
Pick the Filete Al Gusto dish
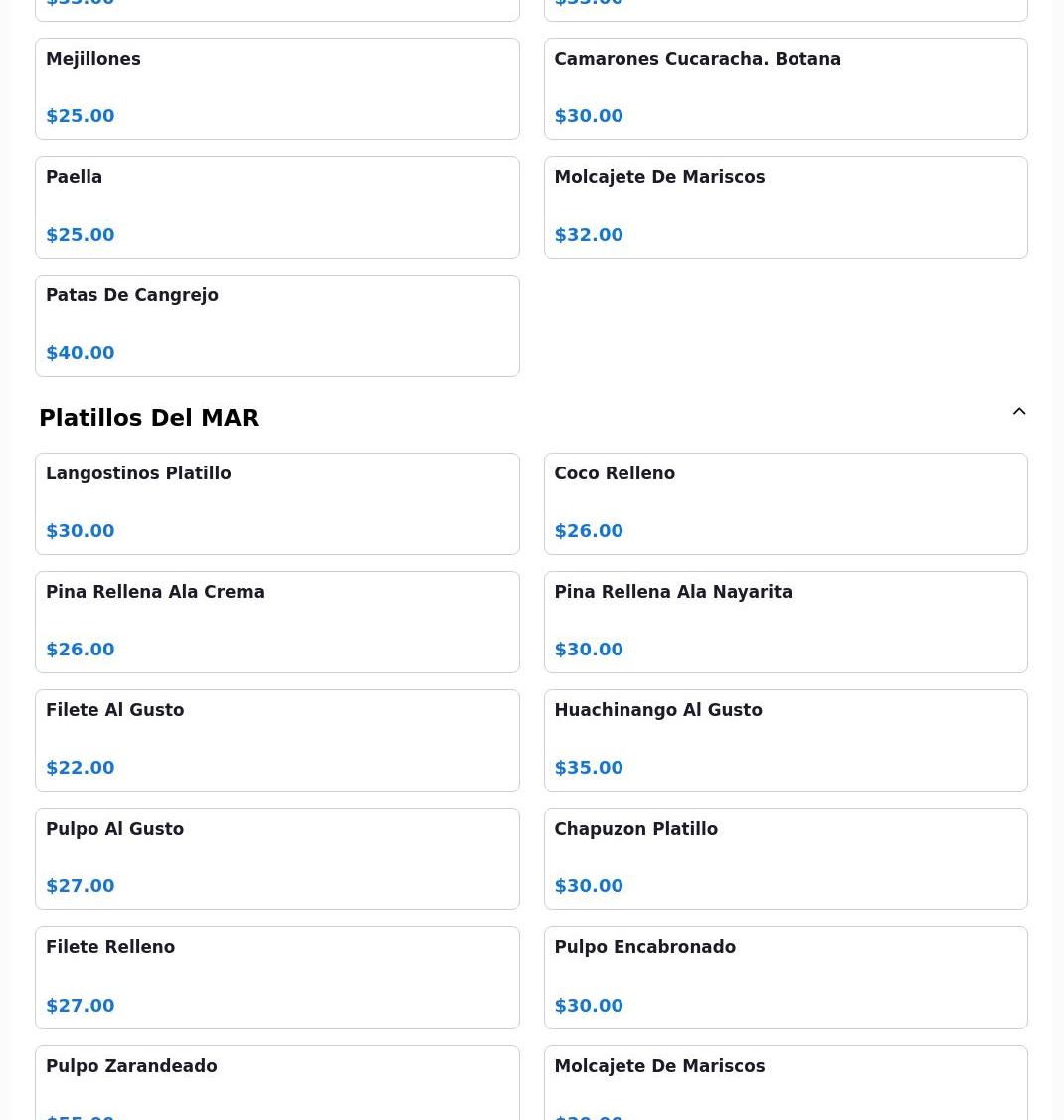point(277,741)
